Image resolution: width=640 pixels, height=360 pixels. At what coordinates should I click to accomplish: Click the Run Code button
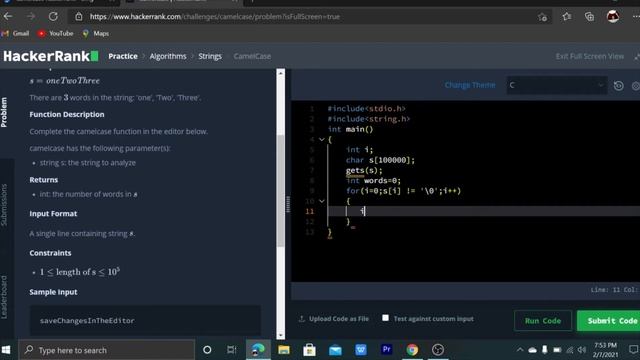click(x=543, y=321)
